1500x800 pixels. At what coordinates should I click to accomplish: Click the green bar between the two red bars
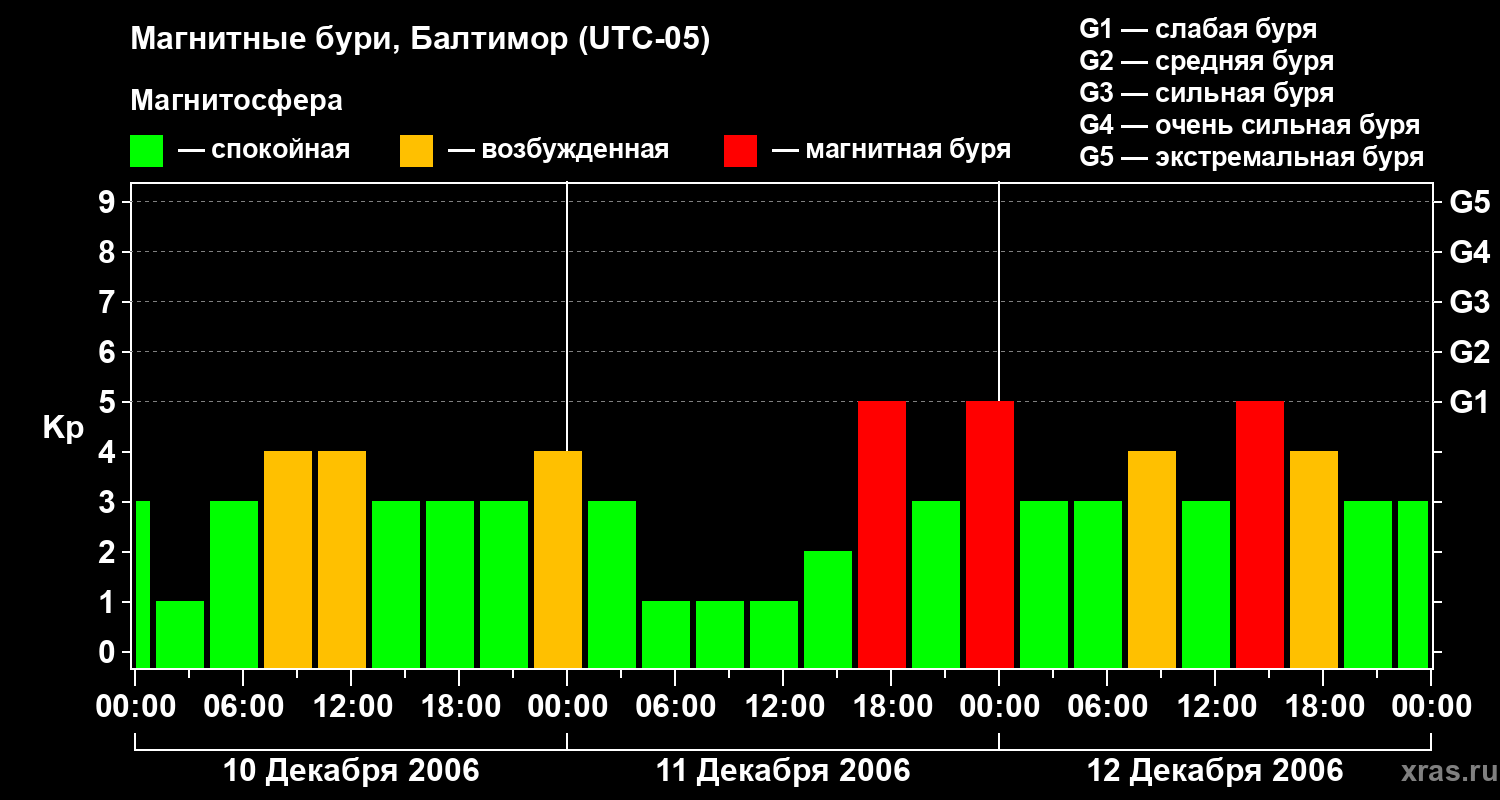pyautogui.click(x=936, y=584)
